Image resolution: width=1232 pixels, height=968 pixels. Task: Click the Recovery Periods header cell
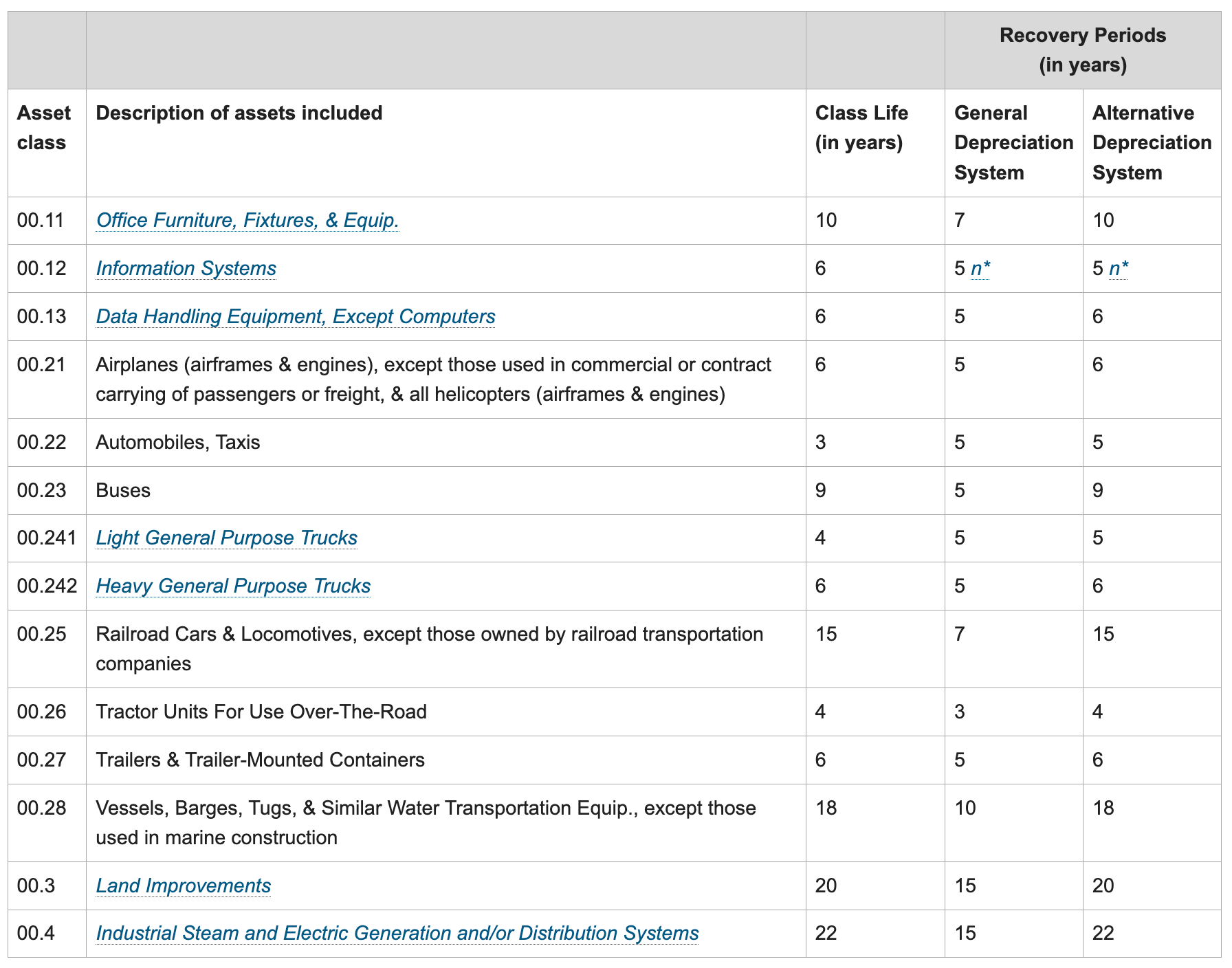coord(1083,50)
